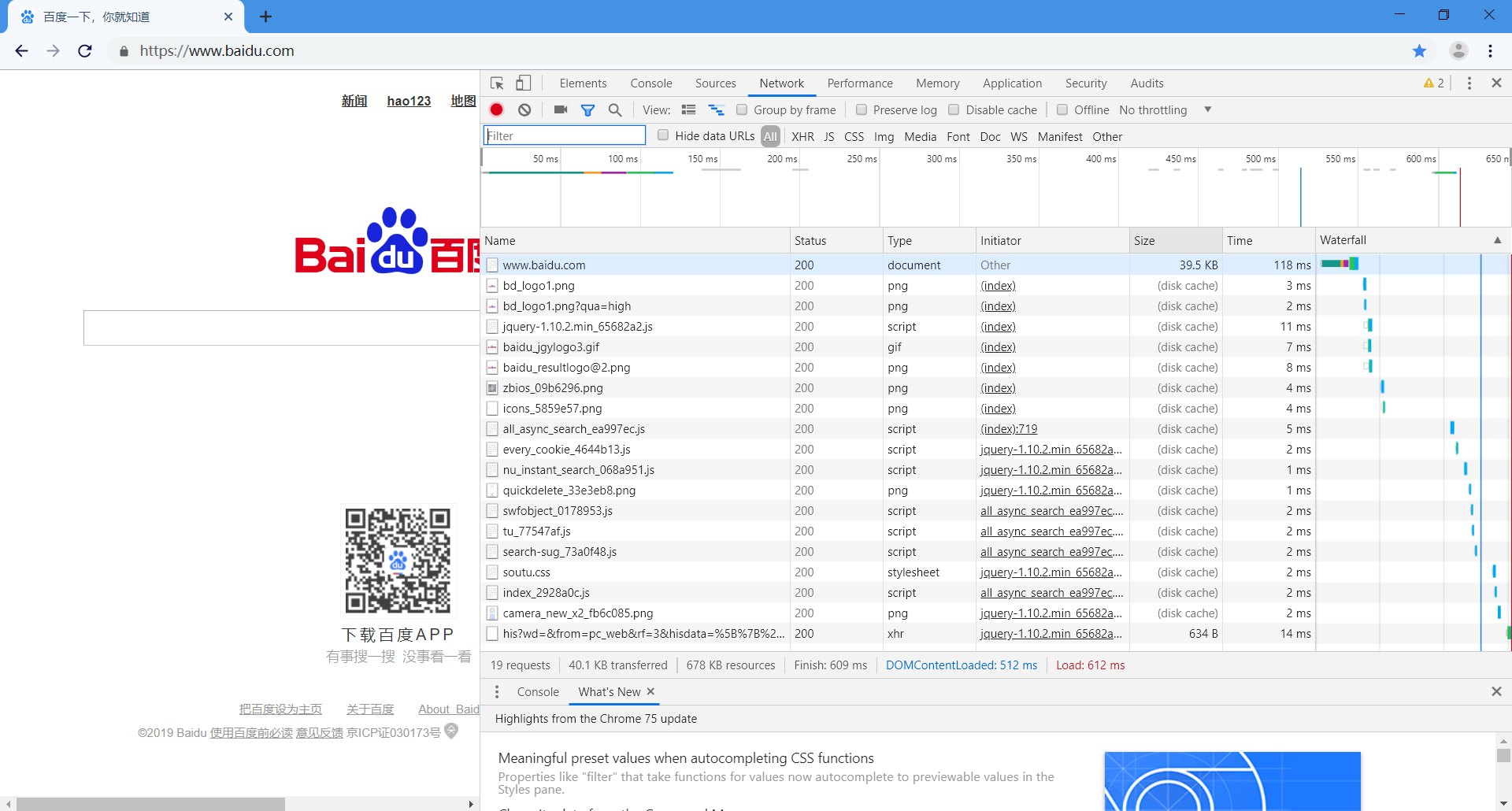This screenshot has height=811, width=1512.
Task: Open a new browser tab
Action: pyautogui.click(x=266, y=17)
